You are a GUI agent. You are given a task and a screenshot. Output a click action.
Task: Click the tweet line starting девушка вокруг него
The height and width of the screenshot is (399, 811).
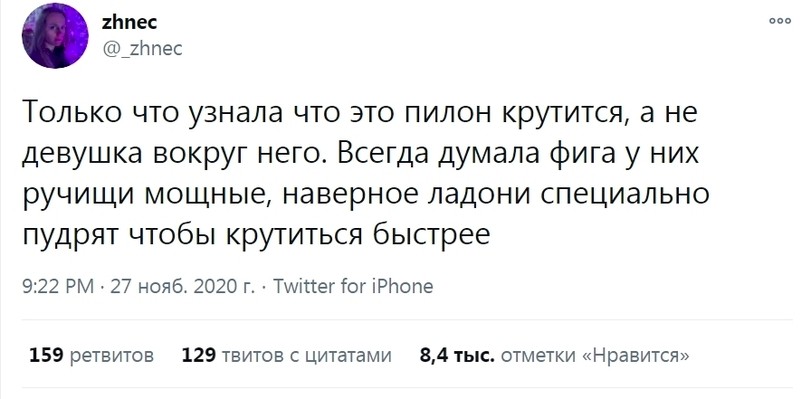[x=360, y=154]
